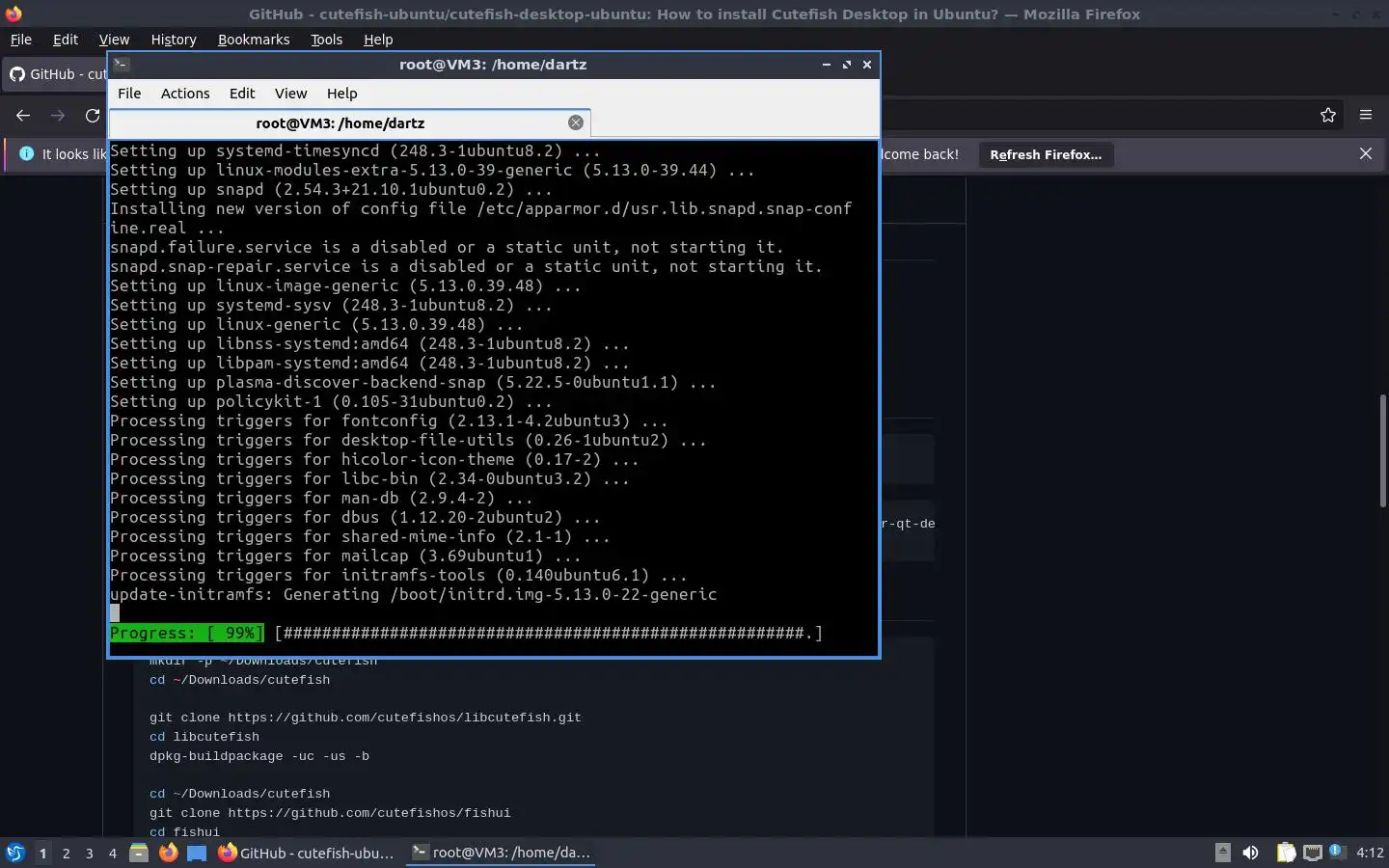Click the 'cd ~/Downloads/cutefish' line above git clone libcutefish
Screen dimensions: 1389x868
click(240, 680)
